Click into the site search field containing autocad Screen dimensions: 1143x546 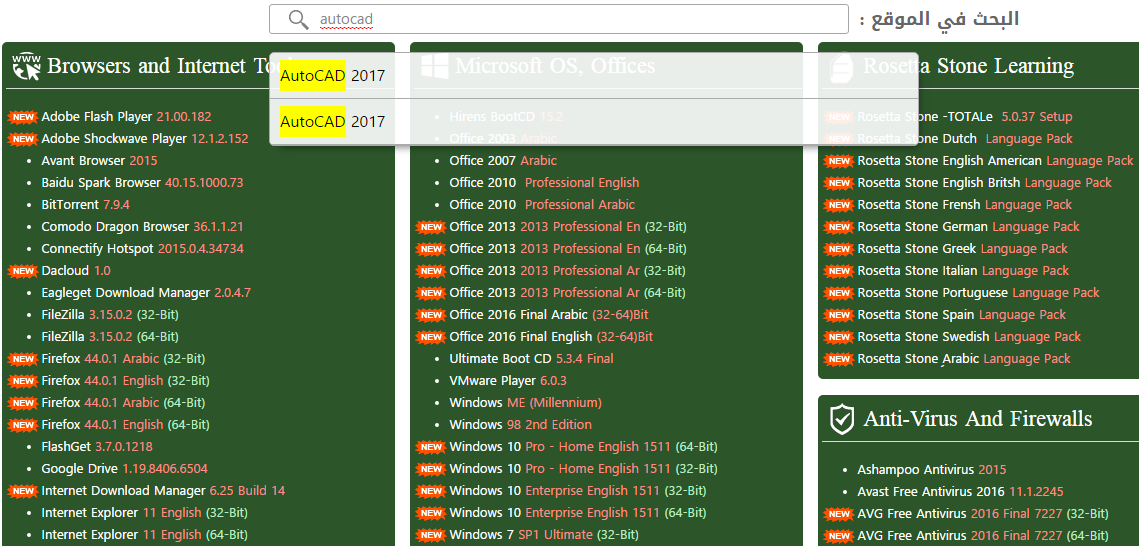click(558, 20)
